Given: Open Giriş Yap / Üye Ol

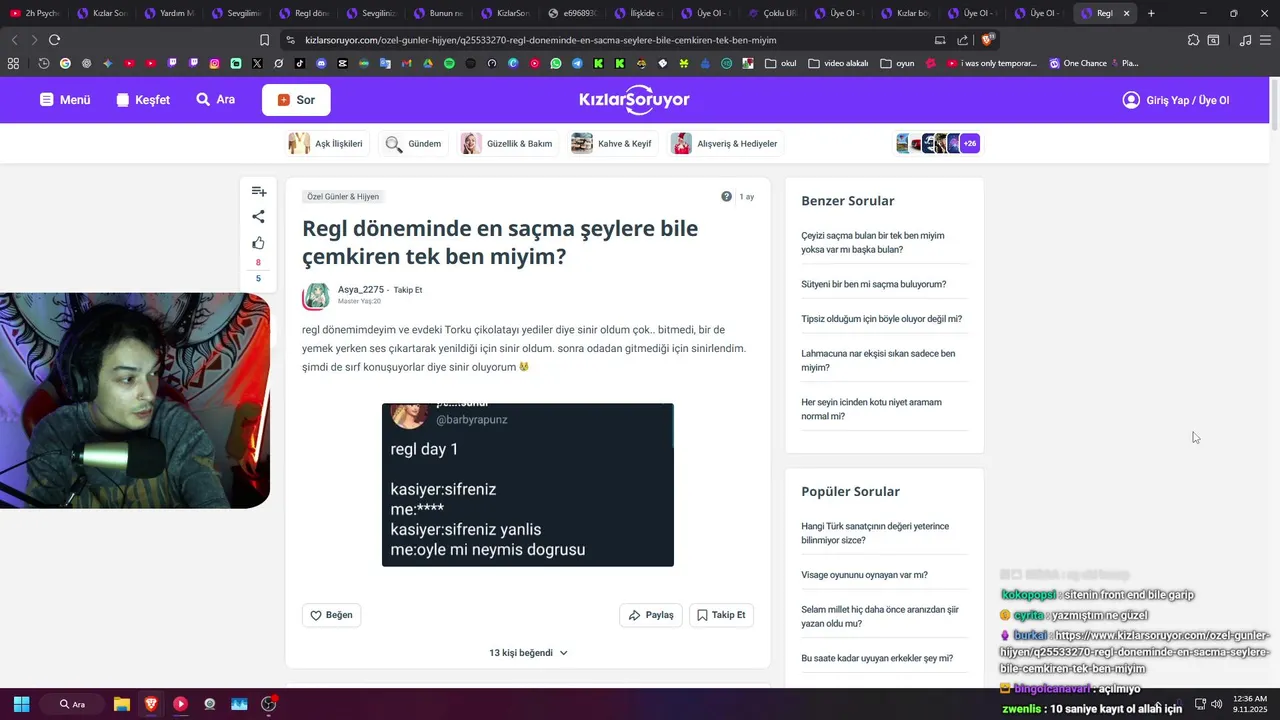Looking at the screenshot, I should point(1176,100).
